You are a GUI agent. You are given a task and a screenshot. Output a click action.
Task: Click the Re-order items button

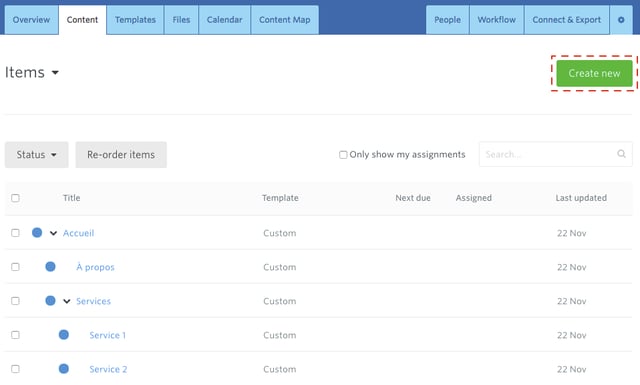[x=121, y=155]
